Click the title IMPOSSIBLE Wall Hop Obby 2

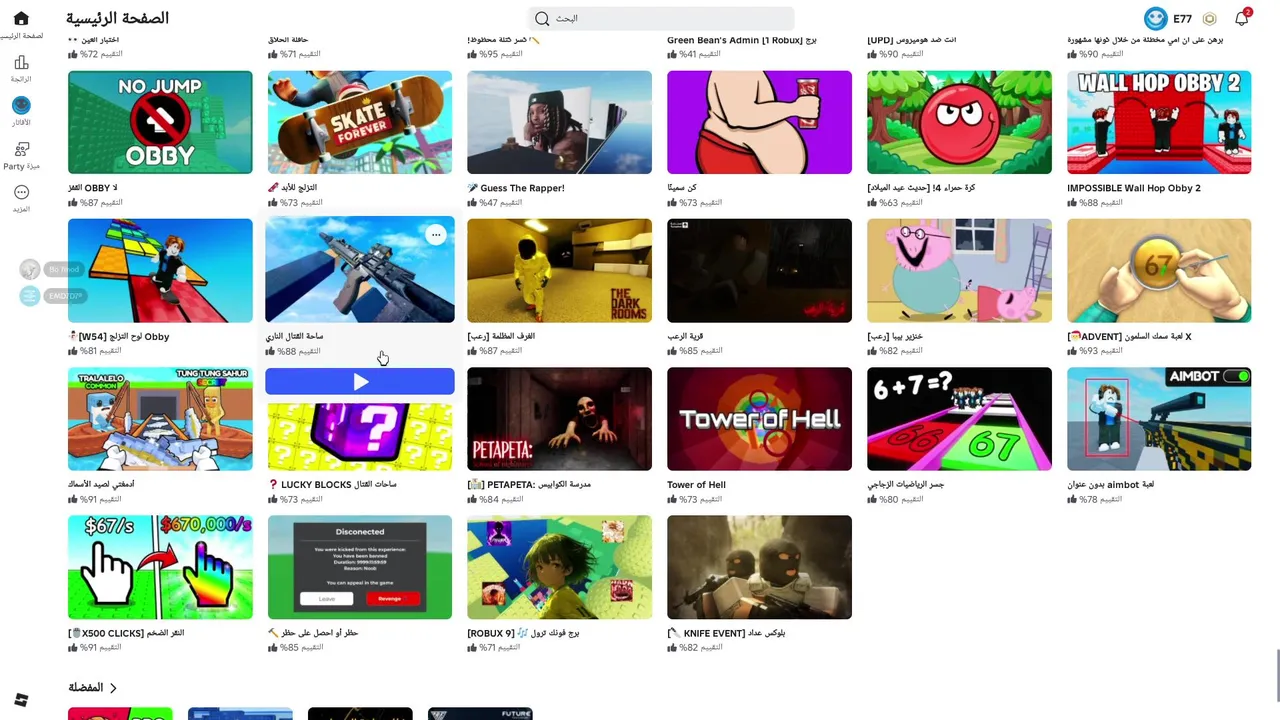coord(1134,188)
